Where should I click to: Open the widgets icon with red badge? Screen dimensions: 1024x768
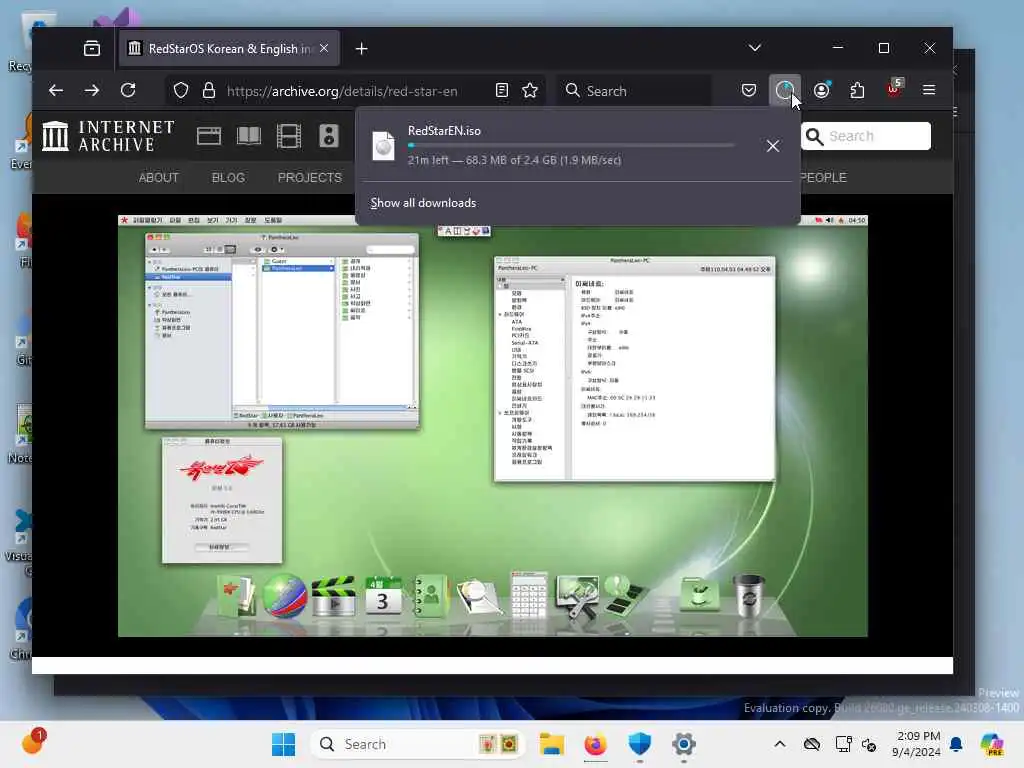click(33, 743)
